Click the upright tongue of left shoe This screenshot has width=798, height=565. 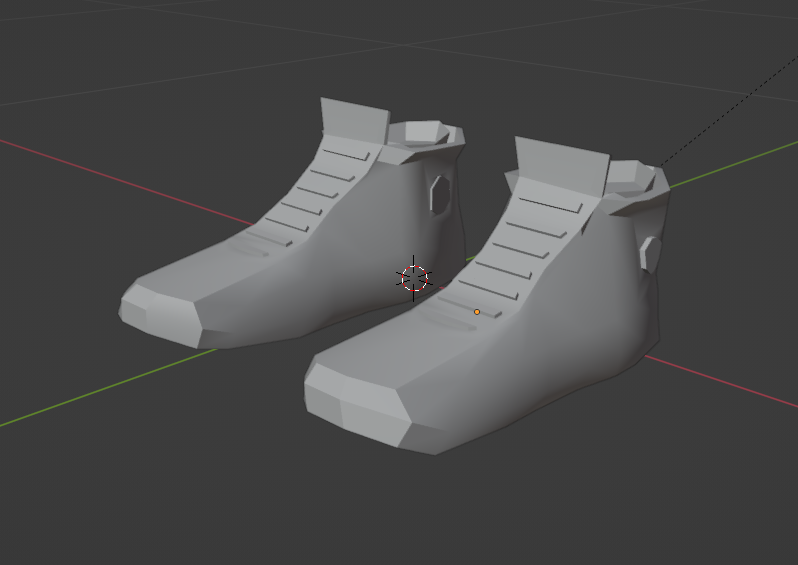coord(355,120)
